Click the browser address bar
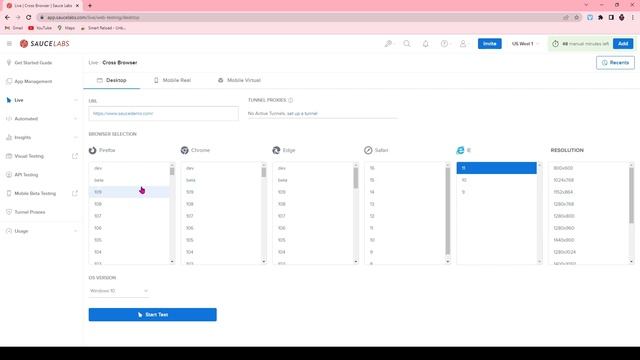This screenshot has height=360, width=640. (300, 18)
